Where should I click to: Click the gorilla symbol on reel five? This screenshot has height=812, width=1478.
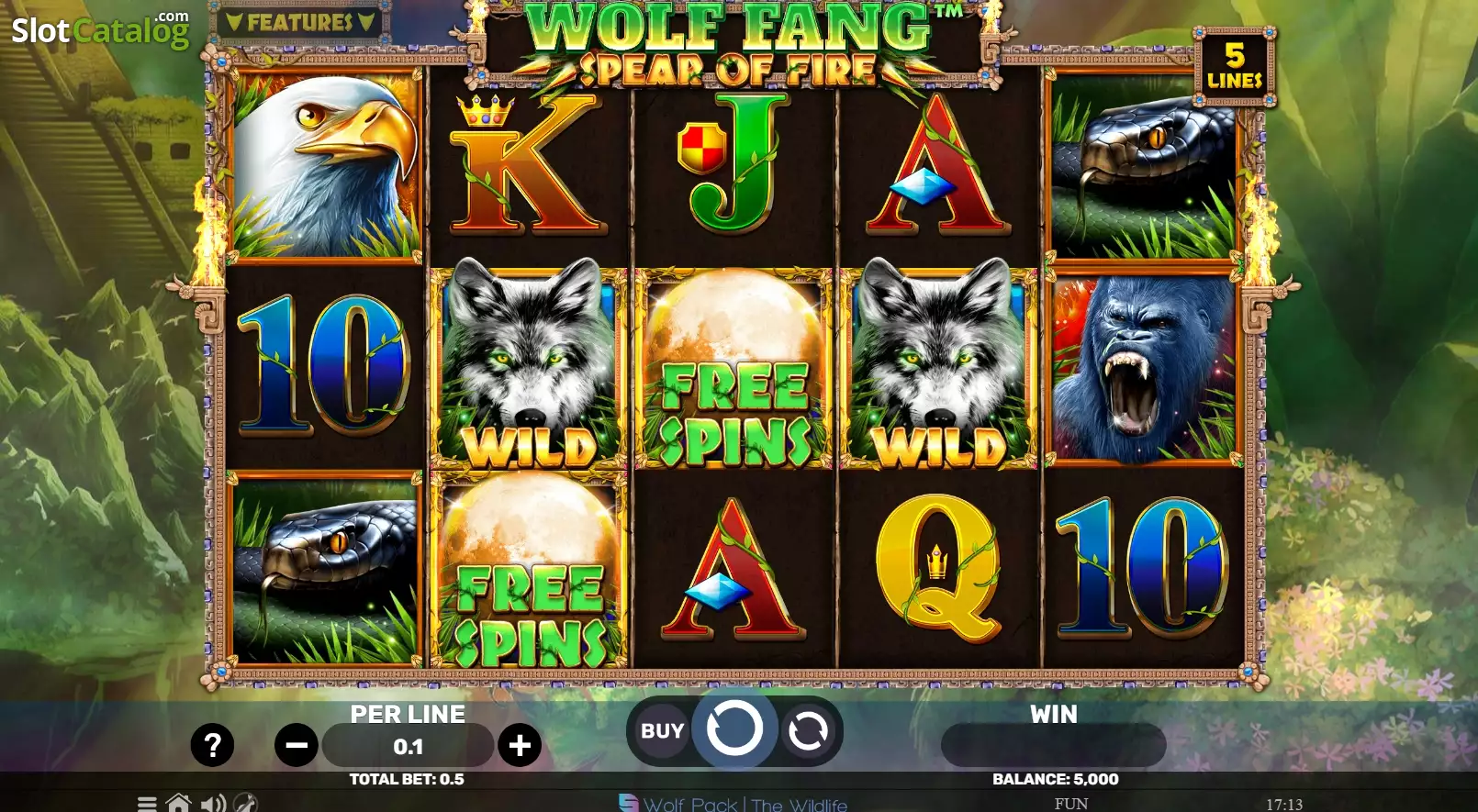pyautogui.click(x=1143, y=367)
